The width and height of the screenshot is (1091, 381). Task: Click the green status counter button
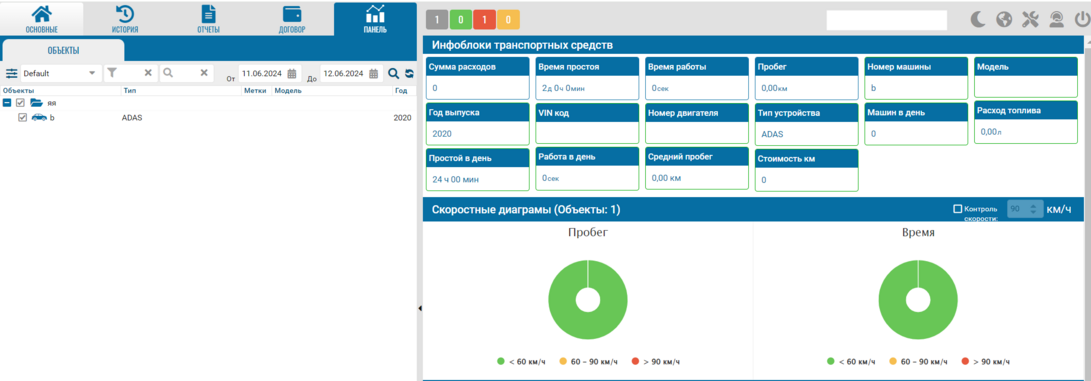[460, 19]
